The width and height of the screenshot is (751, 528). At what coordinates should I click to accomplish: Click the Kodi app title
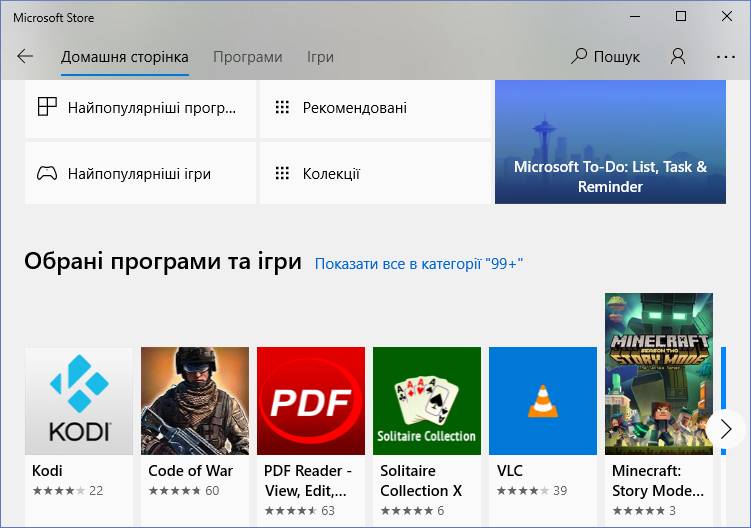point(47,471)
